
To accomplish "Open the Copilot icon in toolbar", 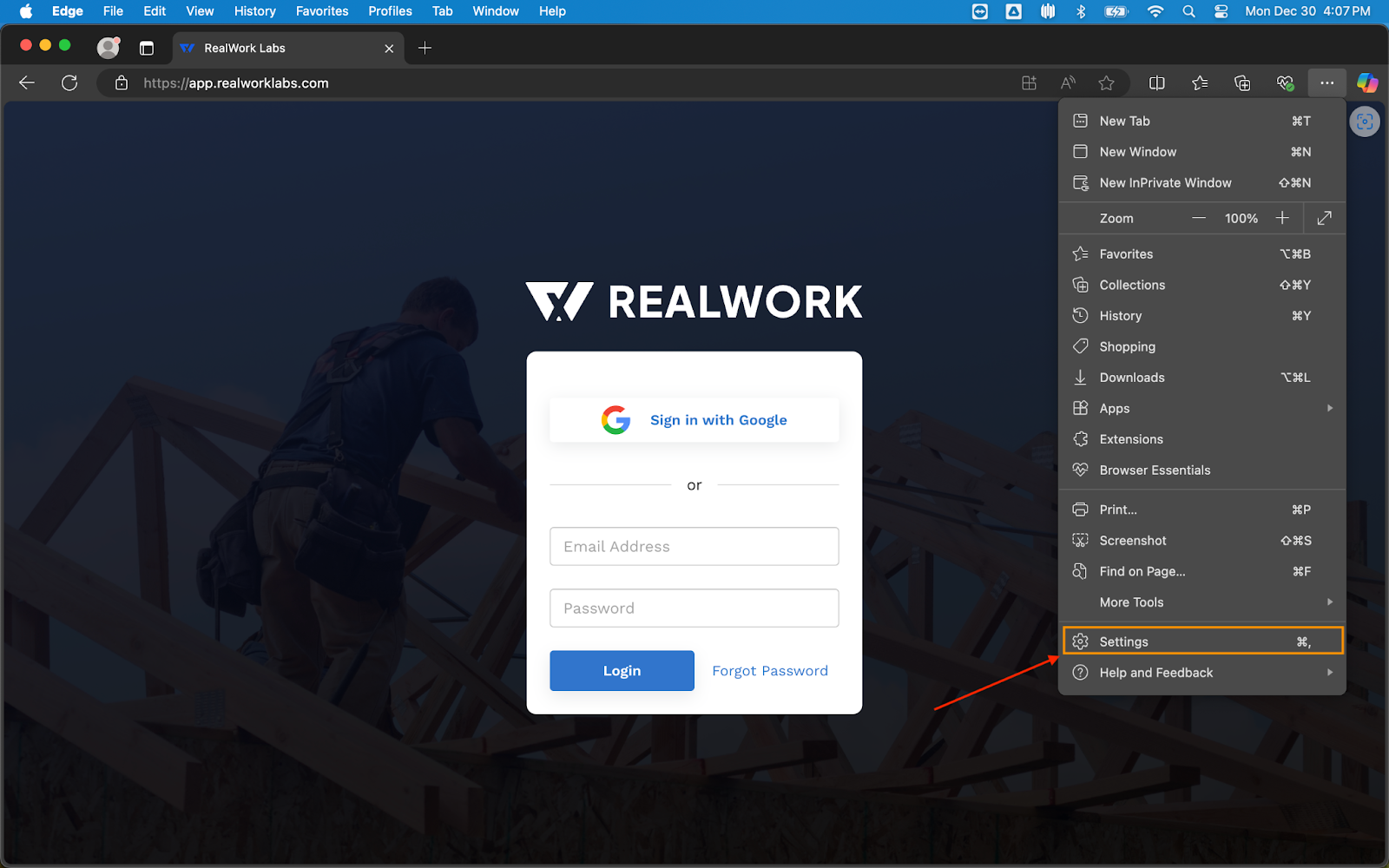I will pyautogui.click(x=1367, y=83).
